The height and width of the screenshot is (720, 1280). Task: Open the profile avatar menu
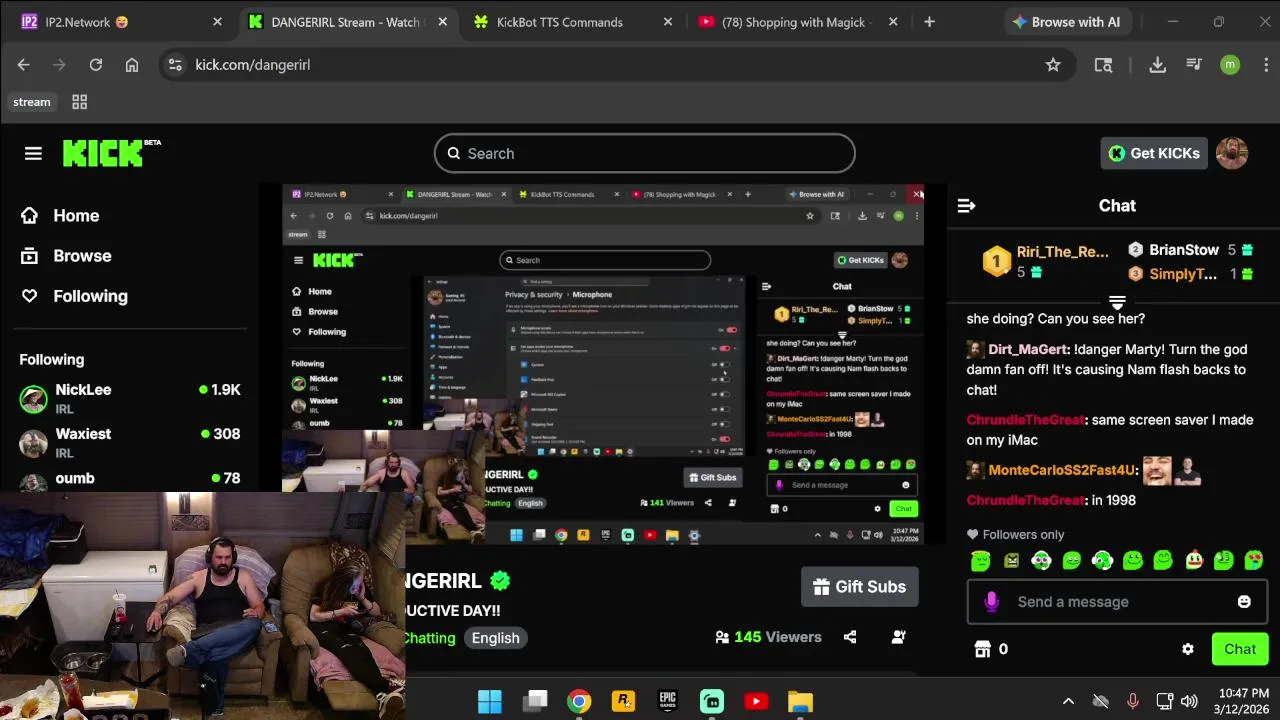[x=1232, y=153]
